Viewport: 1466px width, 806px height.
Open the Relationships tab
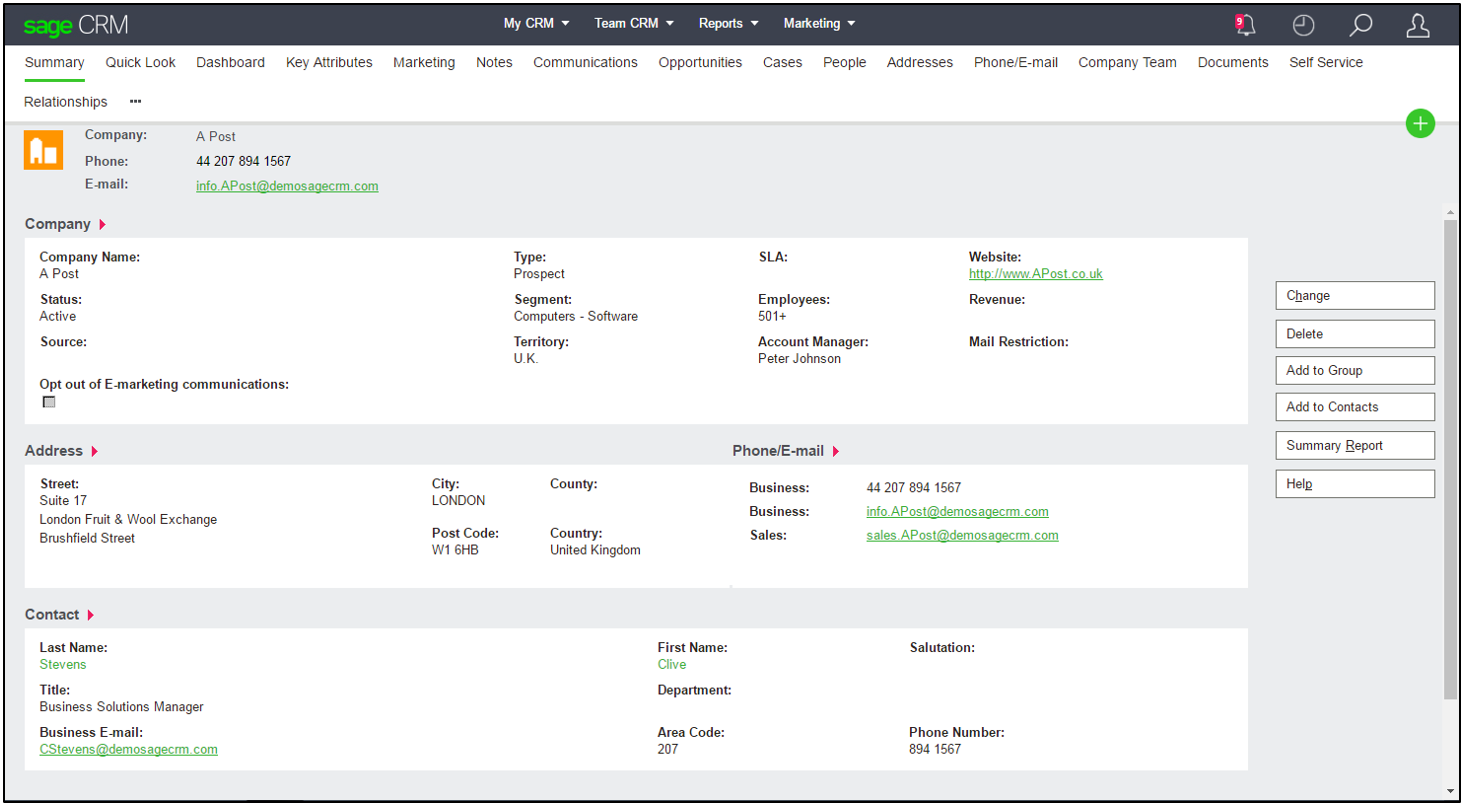[65, 102]
